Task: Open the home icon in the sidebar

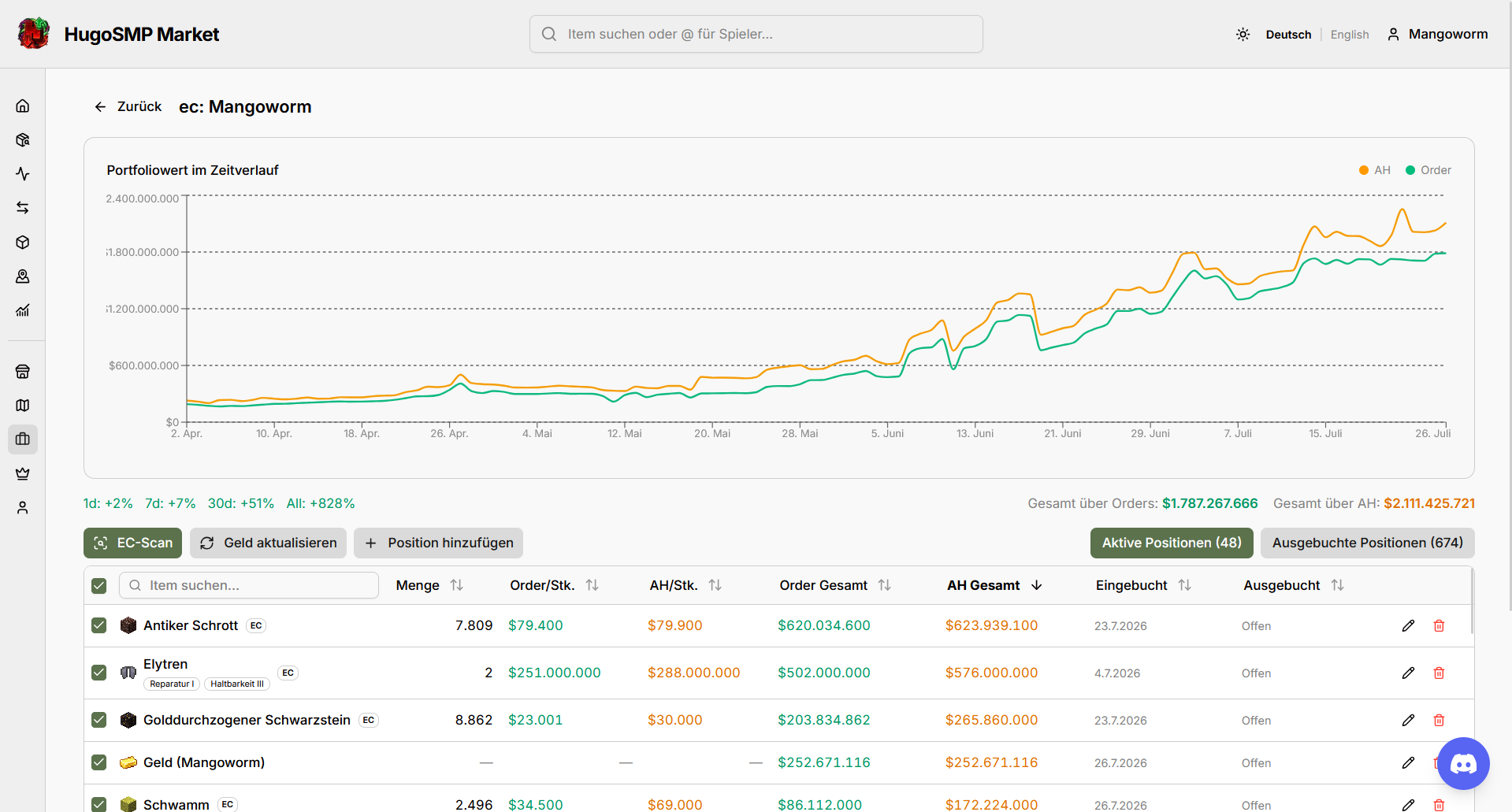Action: [23, 106]
